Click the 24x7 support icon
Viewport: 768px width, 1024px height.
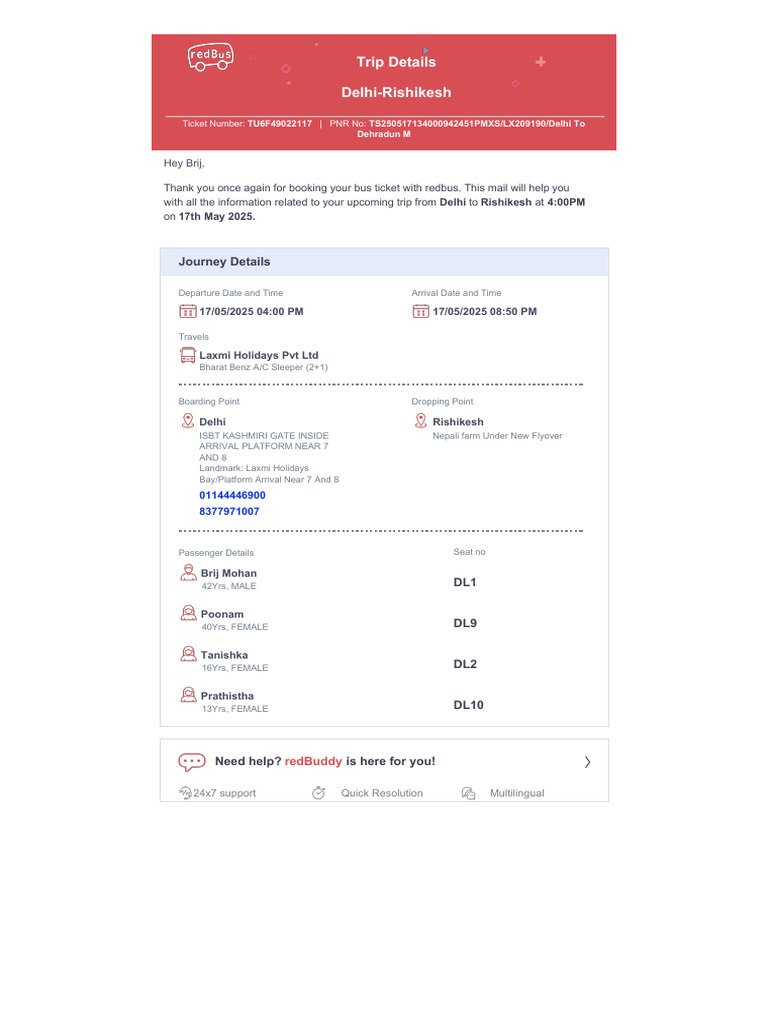pos(185,793)
